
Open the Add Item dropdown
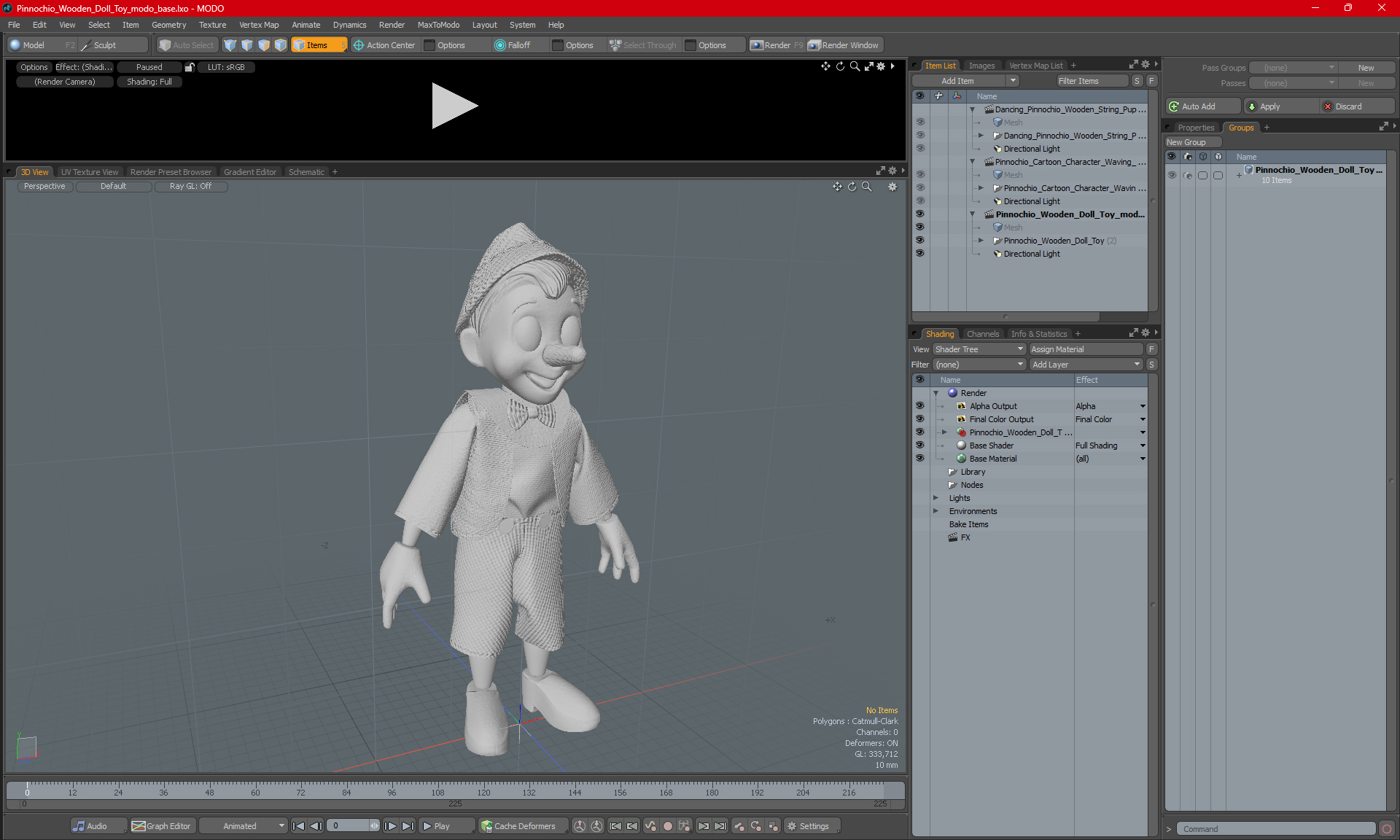[x=966, y=81]
